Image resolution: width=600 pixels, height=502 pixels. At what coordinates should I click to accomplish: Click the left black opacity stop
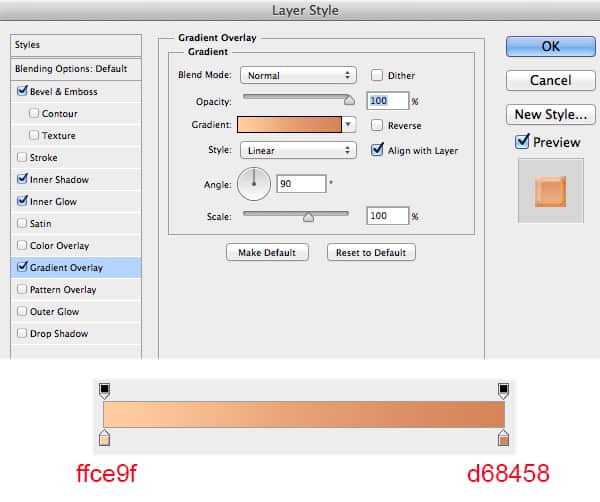[x=105, y=390]
